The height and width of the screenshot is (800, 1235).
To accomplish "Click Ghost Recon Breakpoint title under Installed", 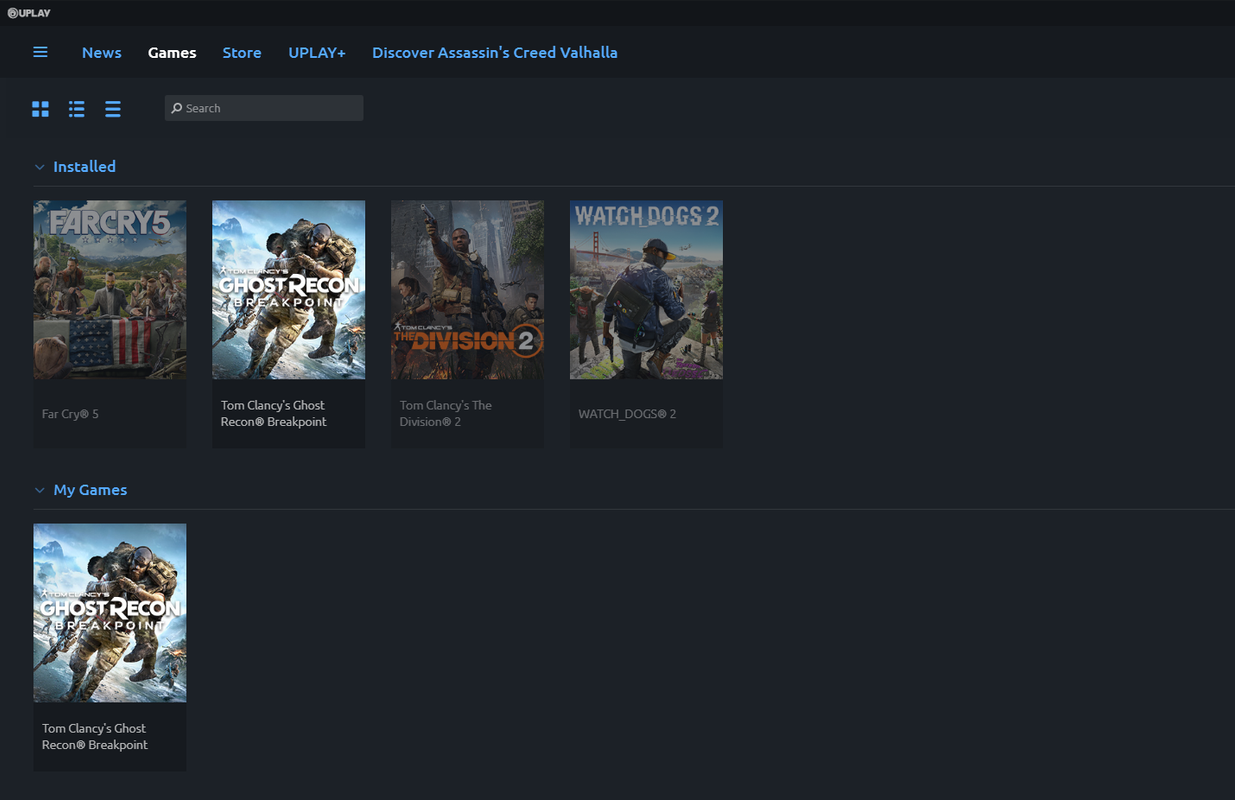I will (274, 414).
